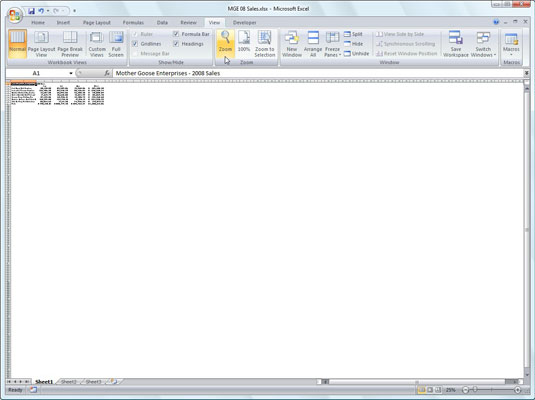
Task: Click Unhide window
Action: 356,54
